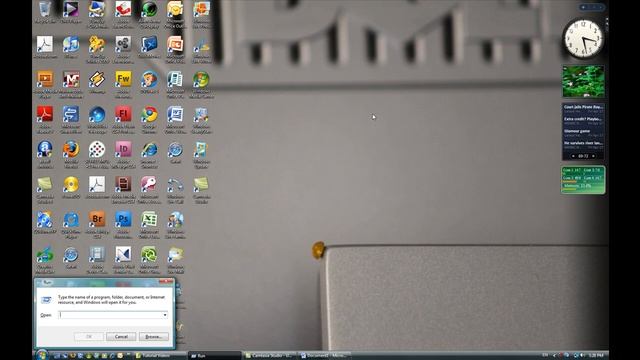Click the taskbar clock showing 5:28 PM
Viewport: 640px width, 360px height.
point(596,356)
